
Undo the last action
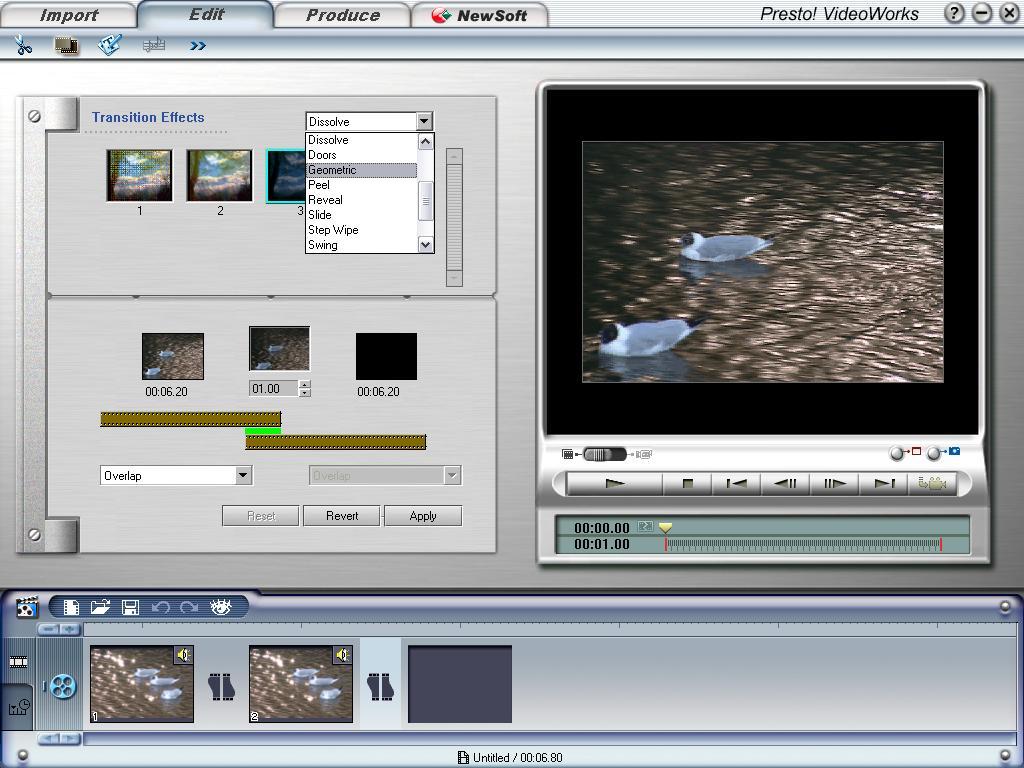[x=161, y=607]
